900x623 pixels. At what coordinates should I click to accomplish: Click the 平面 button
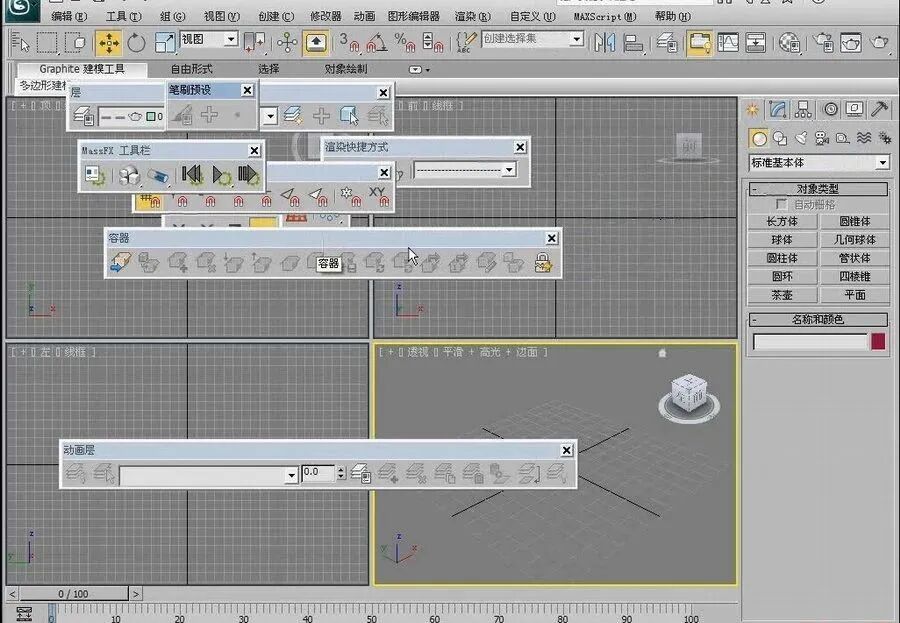[855, 295]
